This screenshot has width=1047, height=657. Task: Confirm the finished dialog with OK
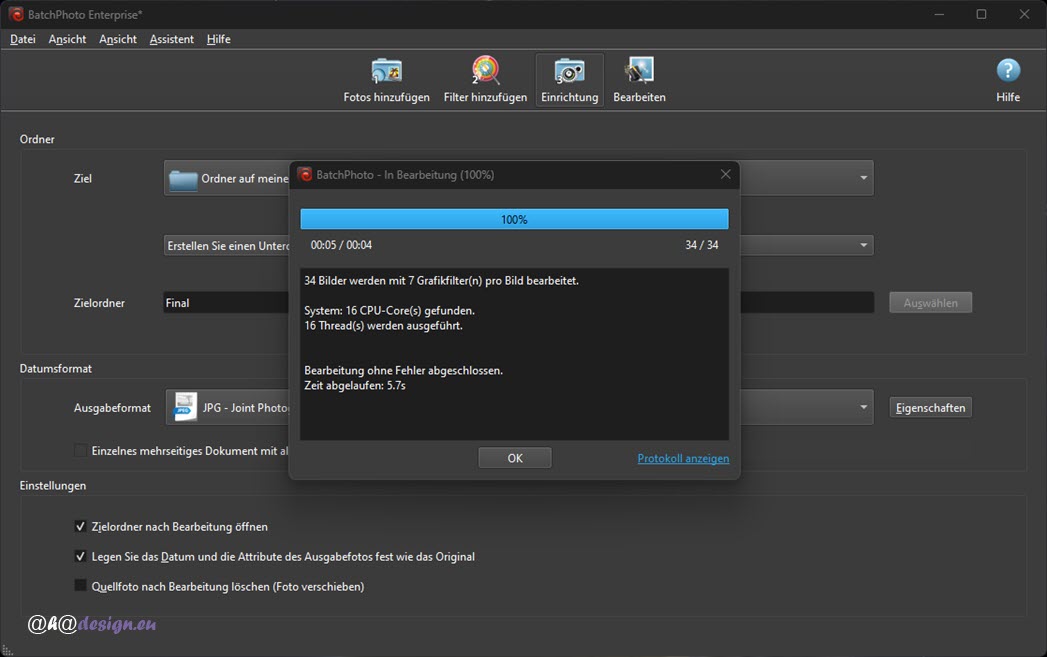tap(515, 458)
